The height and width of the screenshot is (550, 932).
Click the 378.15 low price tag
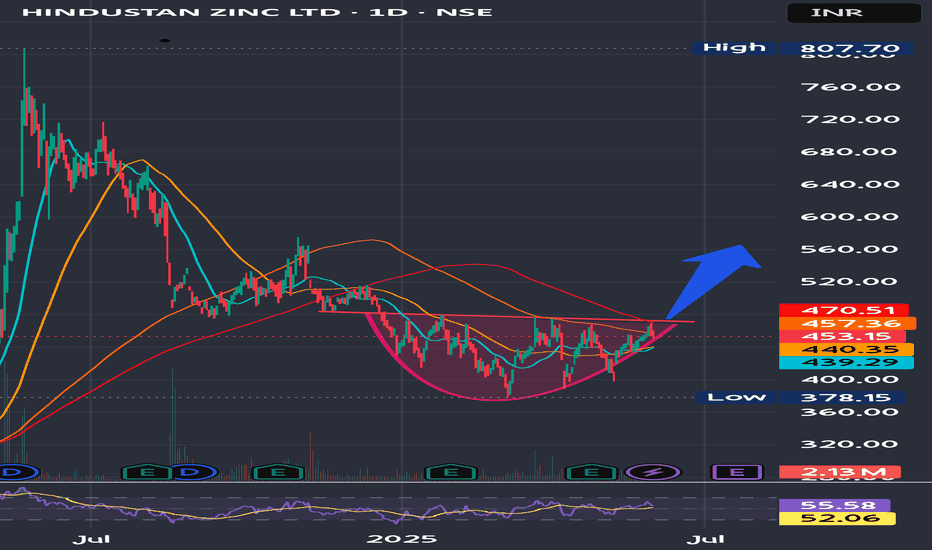pos(843,397)
